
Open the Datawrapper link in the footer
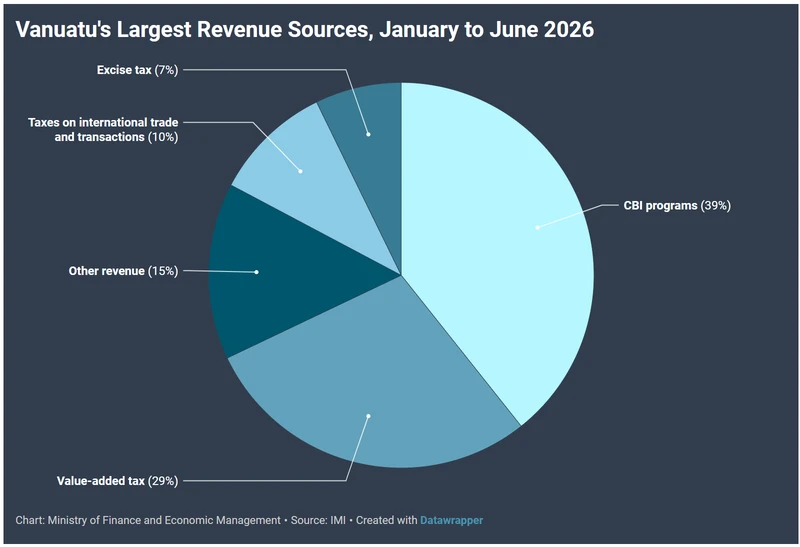[451, 520]
